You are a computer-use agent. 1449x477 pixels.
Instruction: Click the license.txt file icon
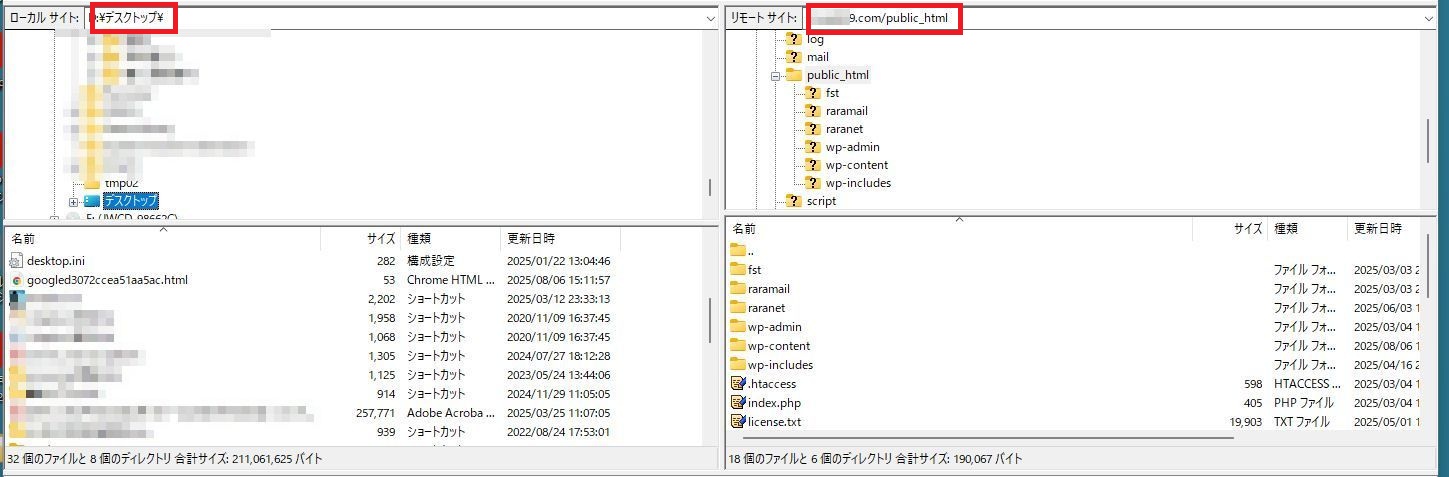tap(739, 422)
